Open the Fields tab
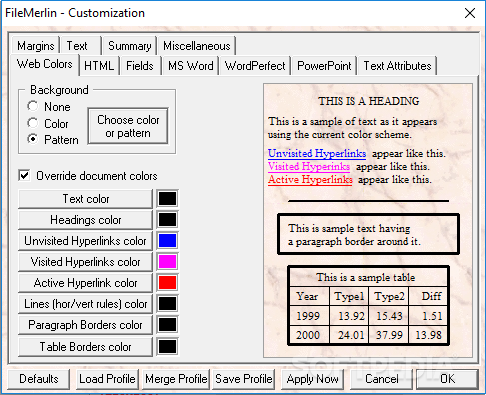Image resolution: width=486 pixels, height=395 pixels. click(140, 66)
